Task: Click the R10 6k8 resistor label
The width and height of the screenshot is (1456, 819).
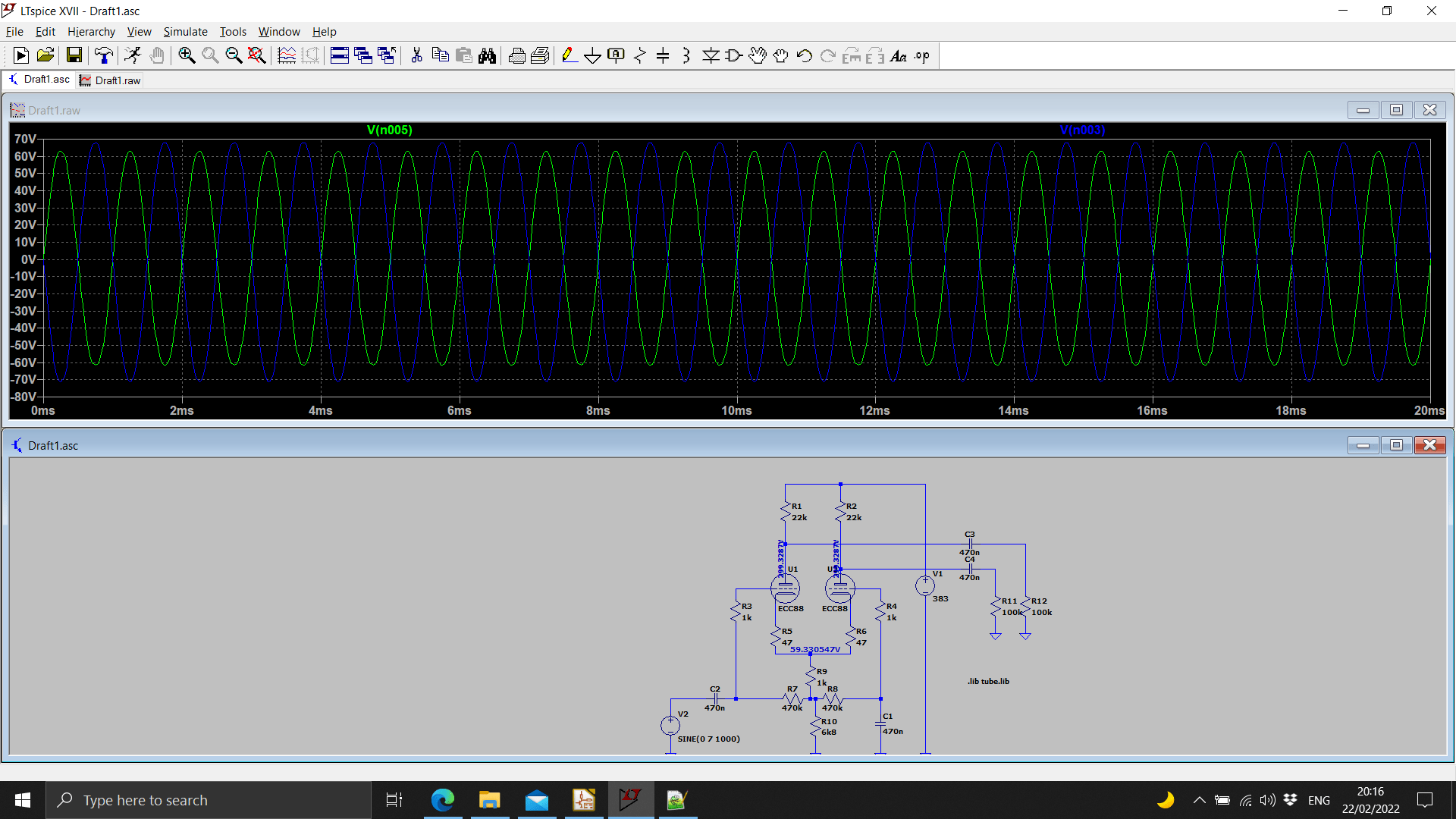Action: tap(829, 726)
